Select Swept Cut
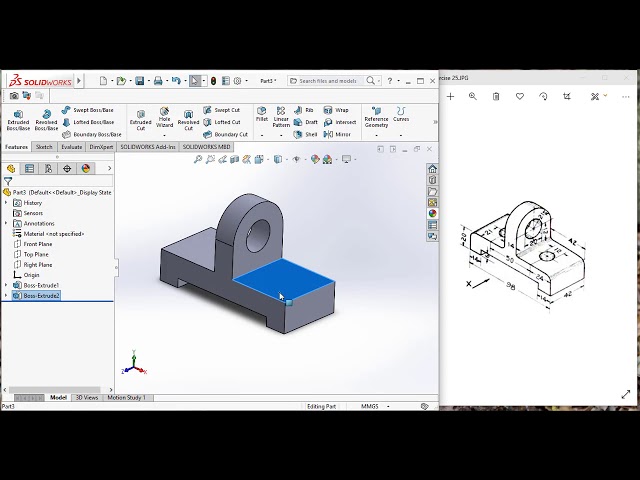 tap(222, 110)
